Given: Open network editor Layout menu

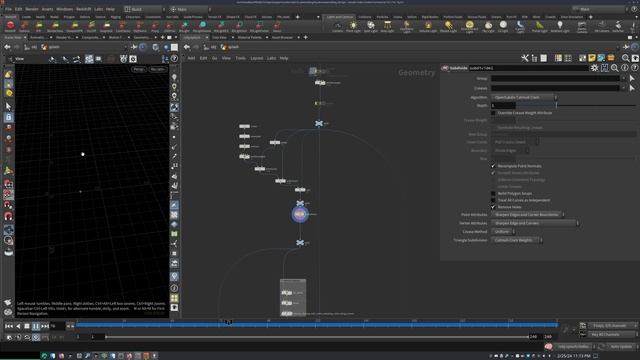Looking at the screenshot, I should click(x=256, y=58).
